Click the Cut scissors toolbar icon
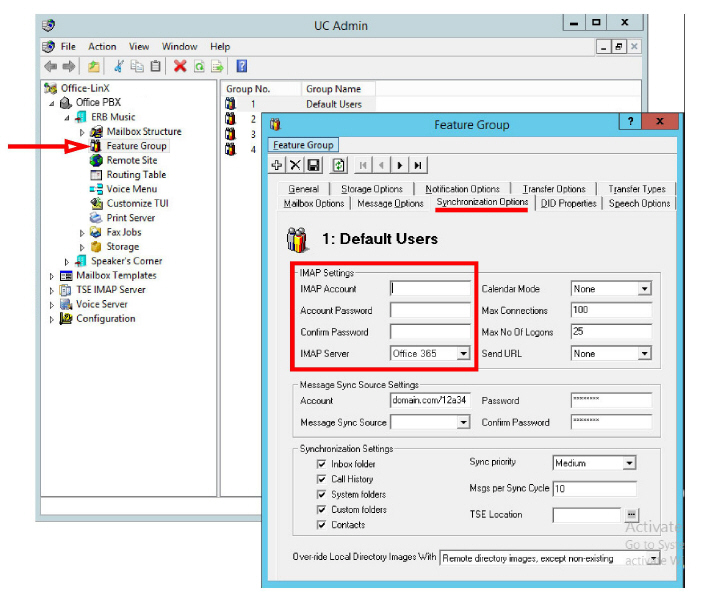720x600 pixels. pyautogui.click(x=119, y=67)
